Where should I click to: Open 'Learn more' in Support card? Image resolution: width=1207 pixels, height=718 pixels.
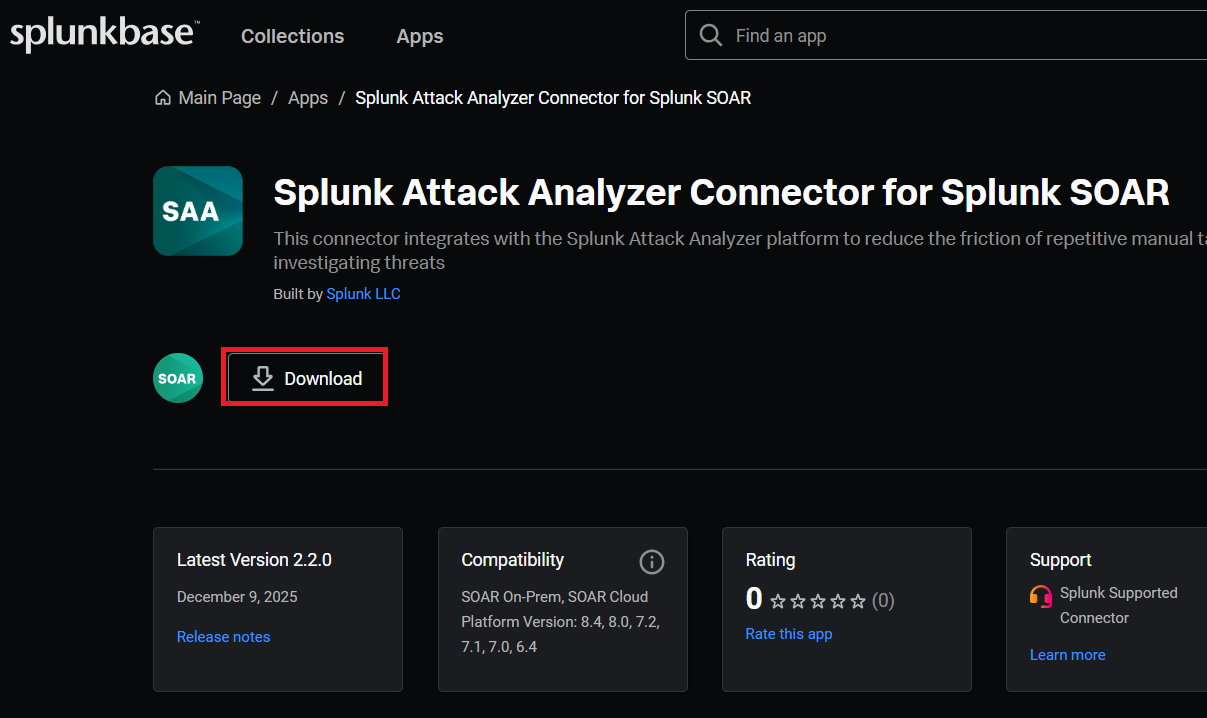click(1067, 655)
